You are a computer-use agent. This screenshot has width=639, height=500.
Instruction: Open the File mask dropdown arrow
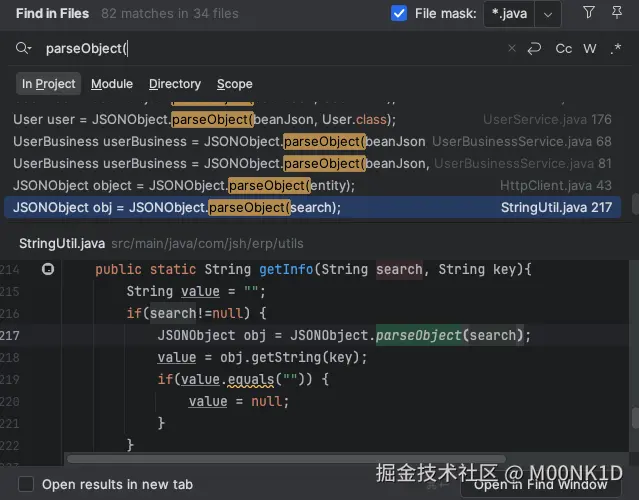click(548, 14)
